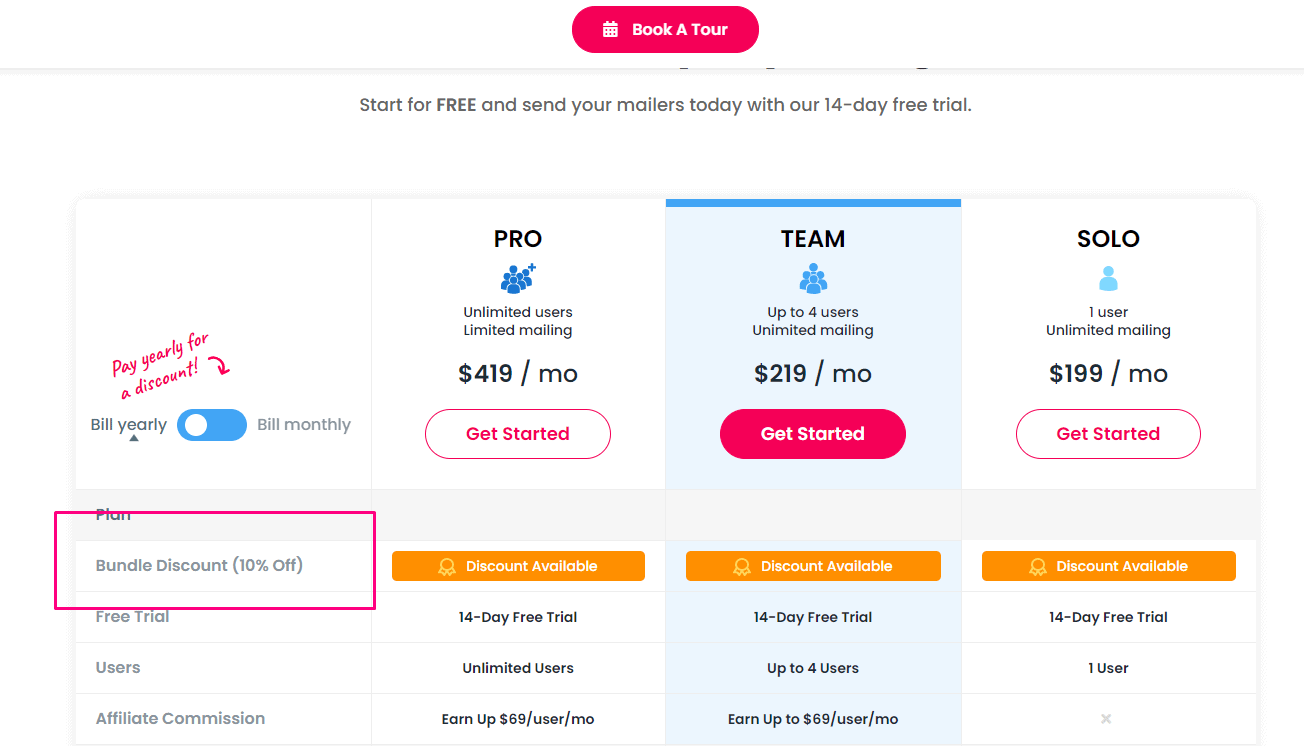Click the small arrow beneath Bill yearly
The width and height of the screenshot is (1304, 746).
click(134, 438)
